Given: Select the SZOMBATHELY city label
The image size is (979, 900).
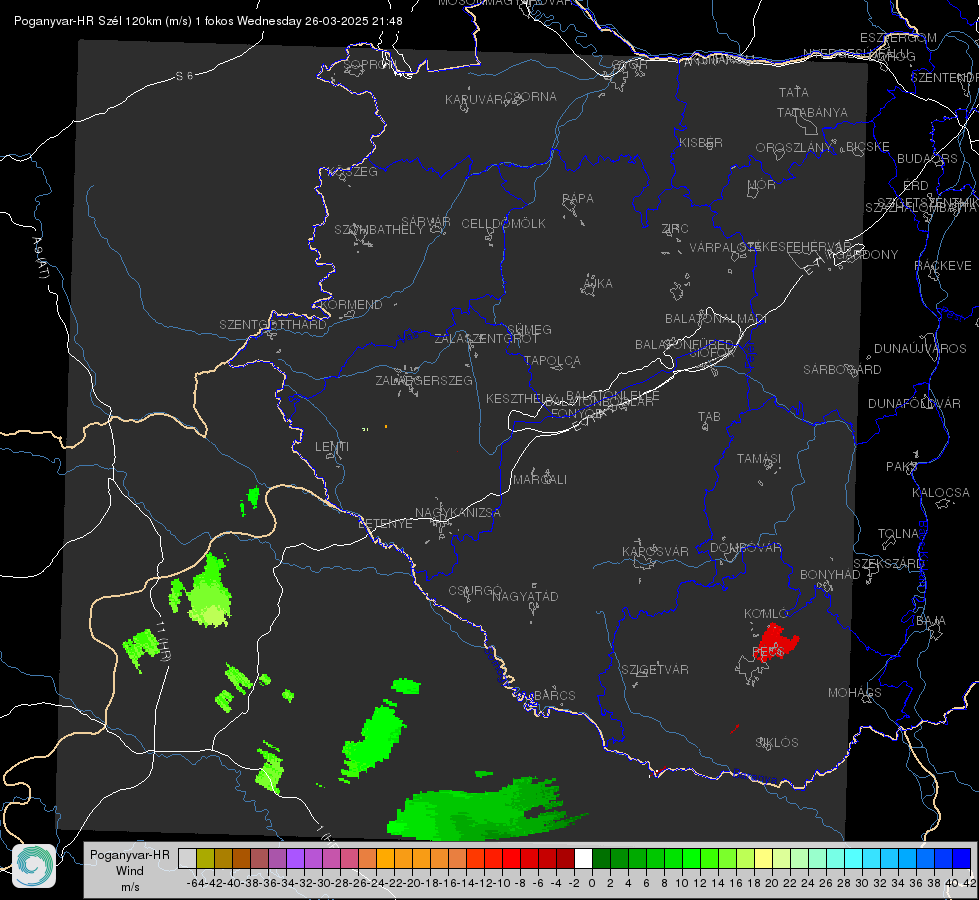Looking at the screenshot, I should point(379,230).
